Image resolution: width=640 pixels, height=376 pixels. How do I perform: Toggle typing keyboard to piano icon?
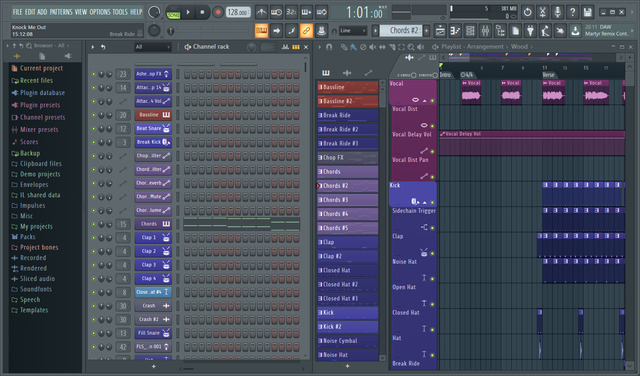point(261,30)
